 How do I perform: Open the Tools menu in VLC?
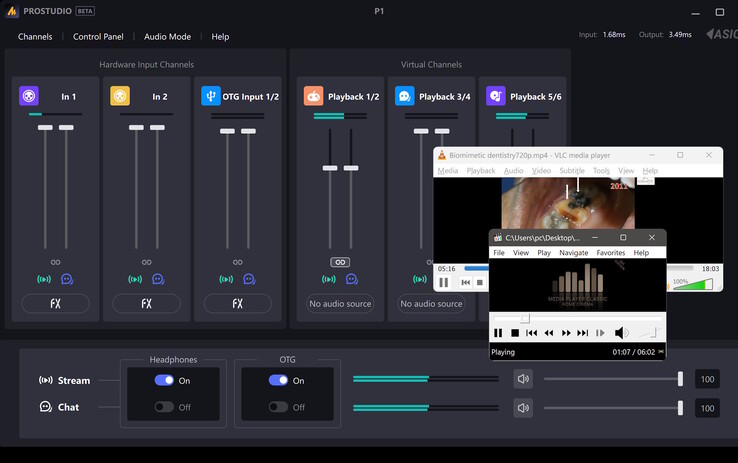[601, 171]
